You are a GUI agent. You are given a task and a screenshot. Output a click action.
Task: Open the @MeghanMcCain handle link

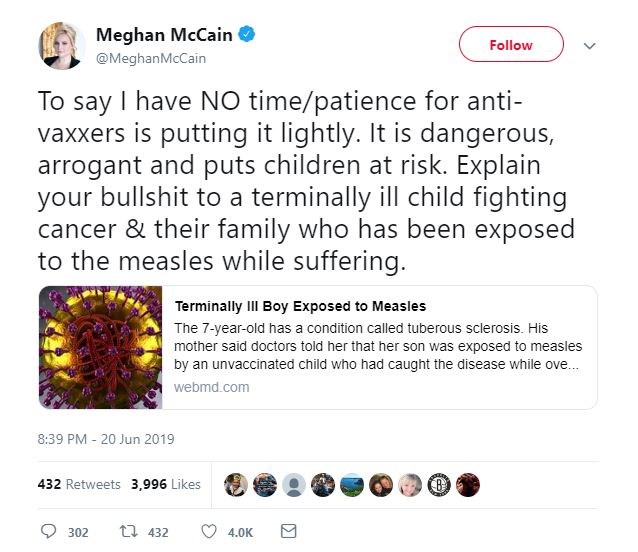click(151, 59)
